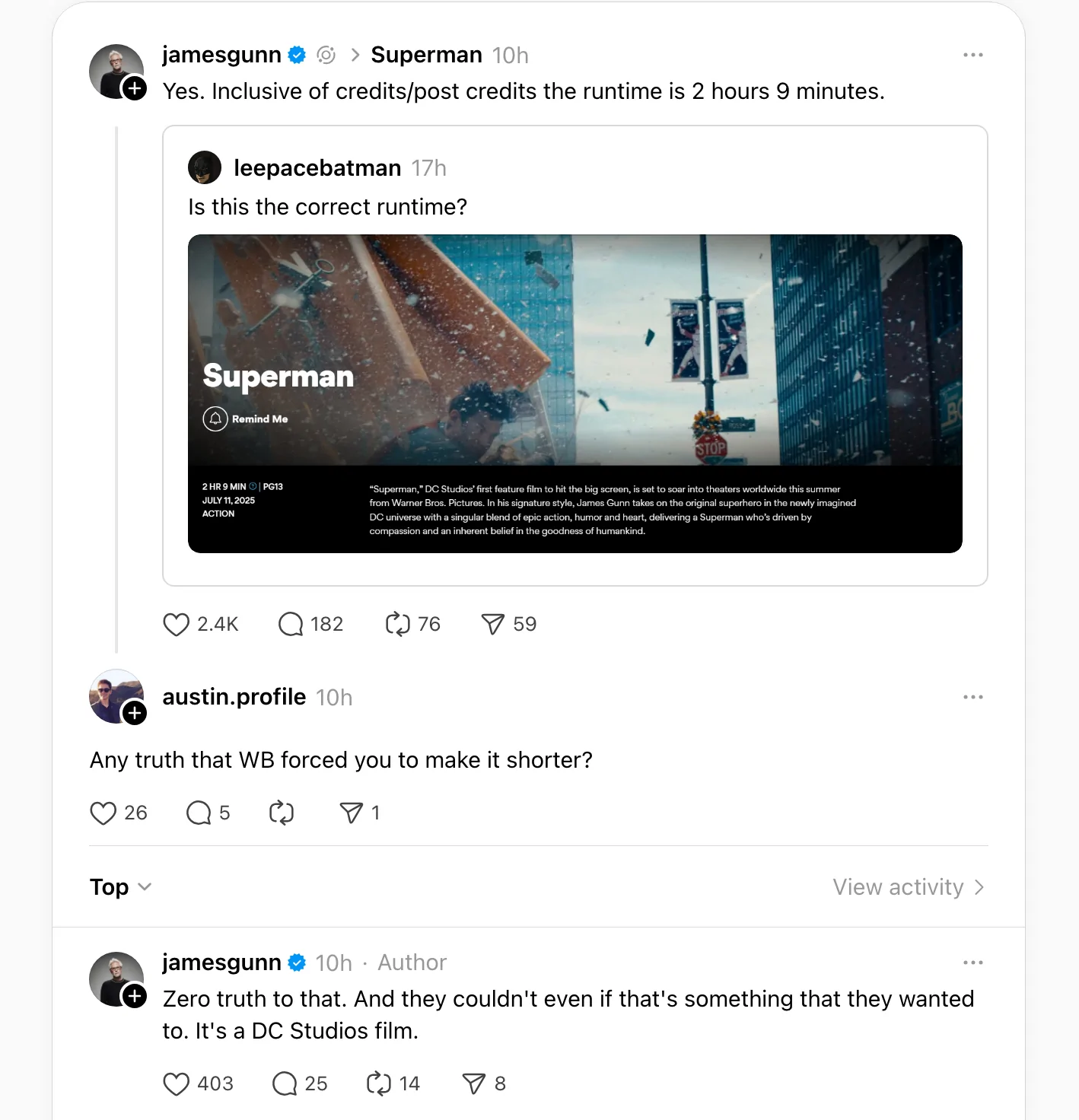Open more options menu for austin.profile reply
The image size is (1079, 1120).
pos(972,697)
